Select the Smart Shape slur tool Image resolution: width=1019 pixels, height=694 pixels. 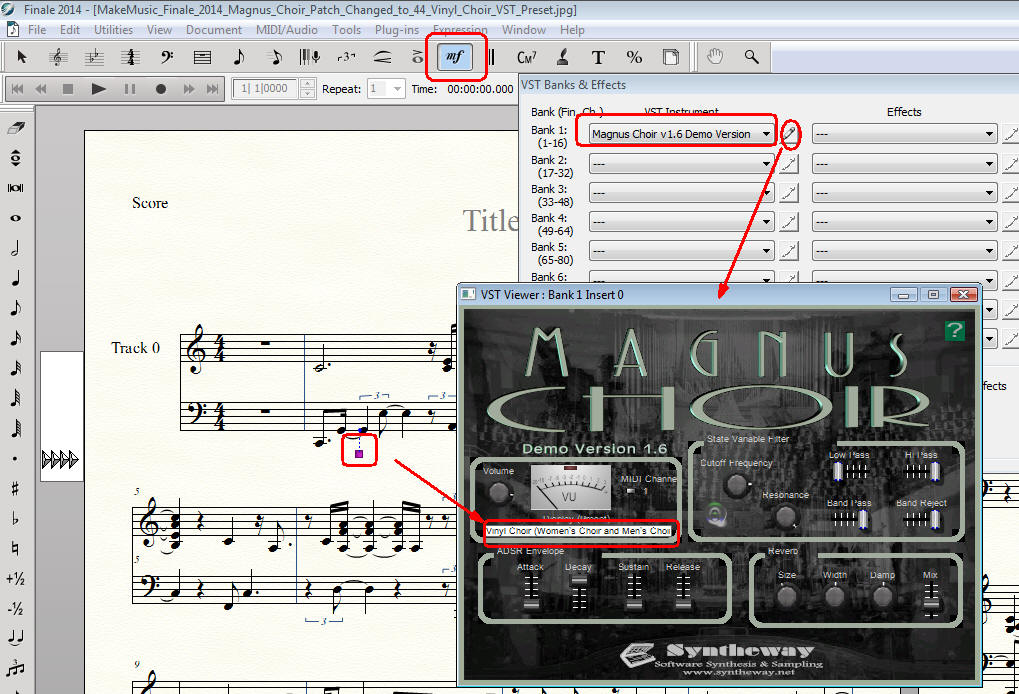(382, 57)
